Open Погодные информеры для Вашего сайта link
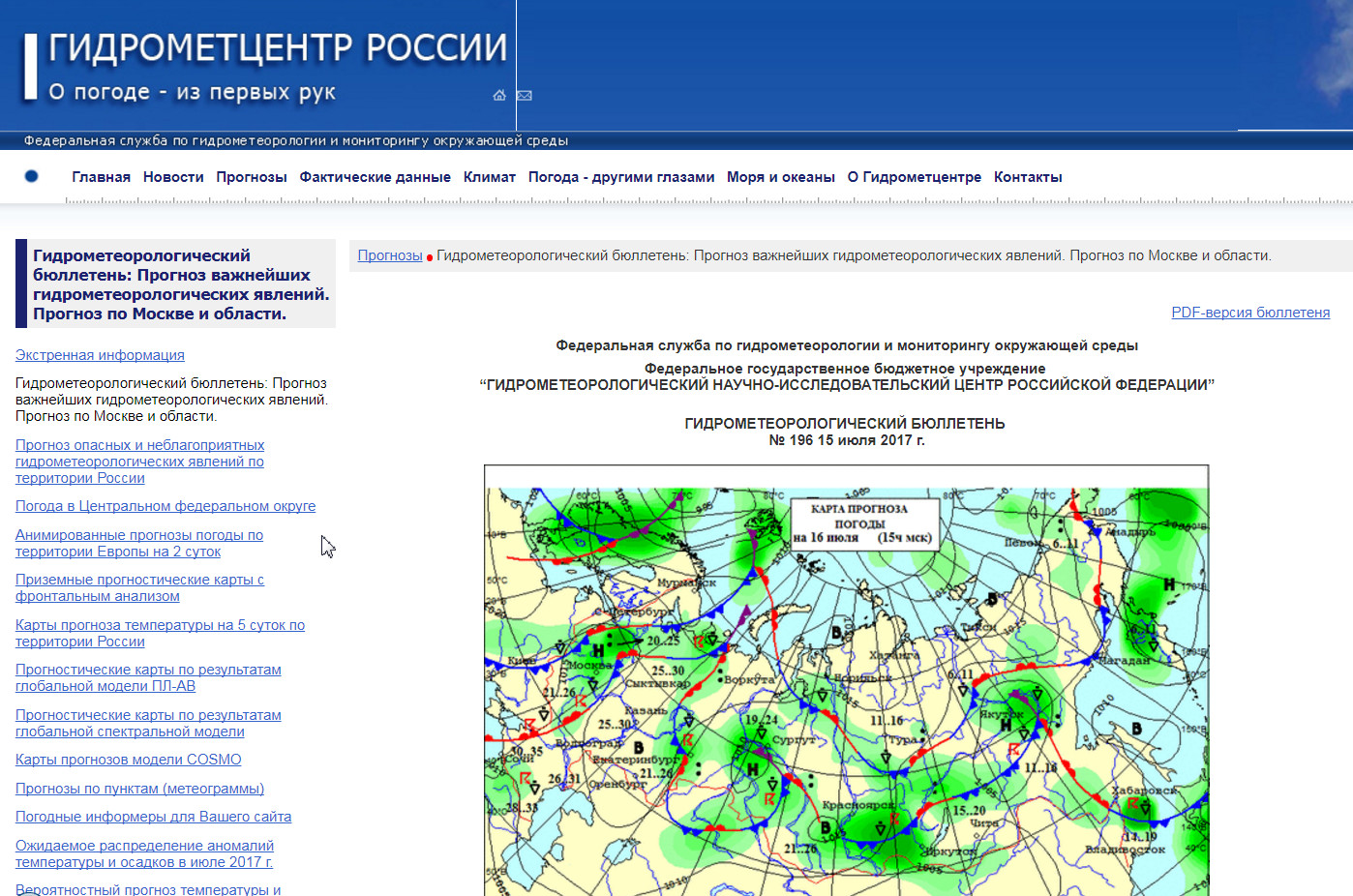Image resolution: width=1353 pixels, height=896 pixels. point(153,817)
